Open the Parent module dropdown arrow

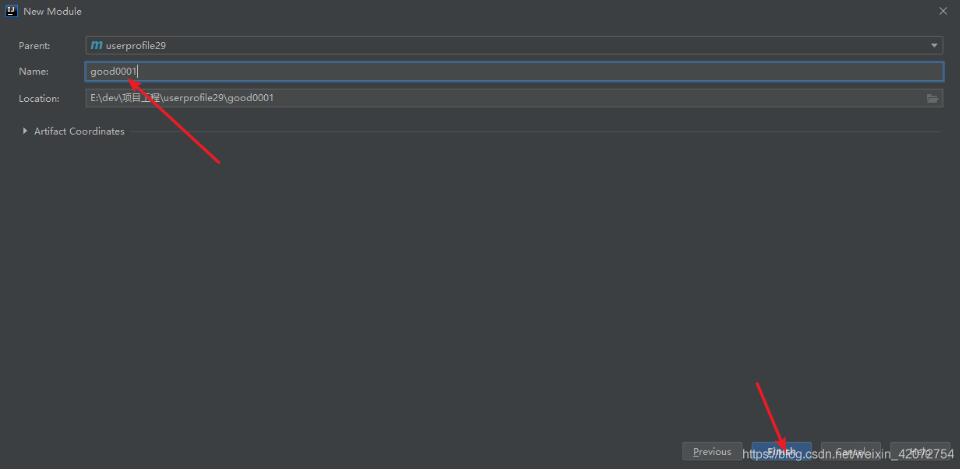tap(934, 45)
